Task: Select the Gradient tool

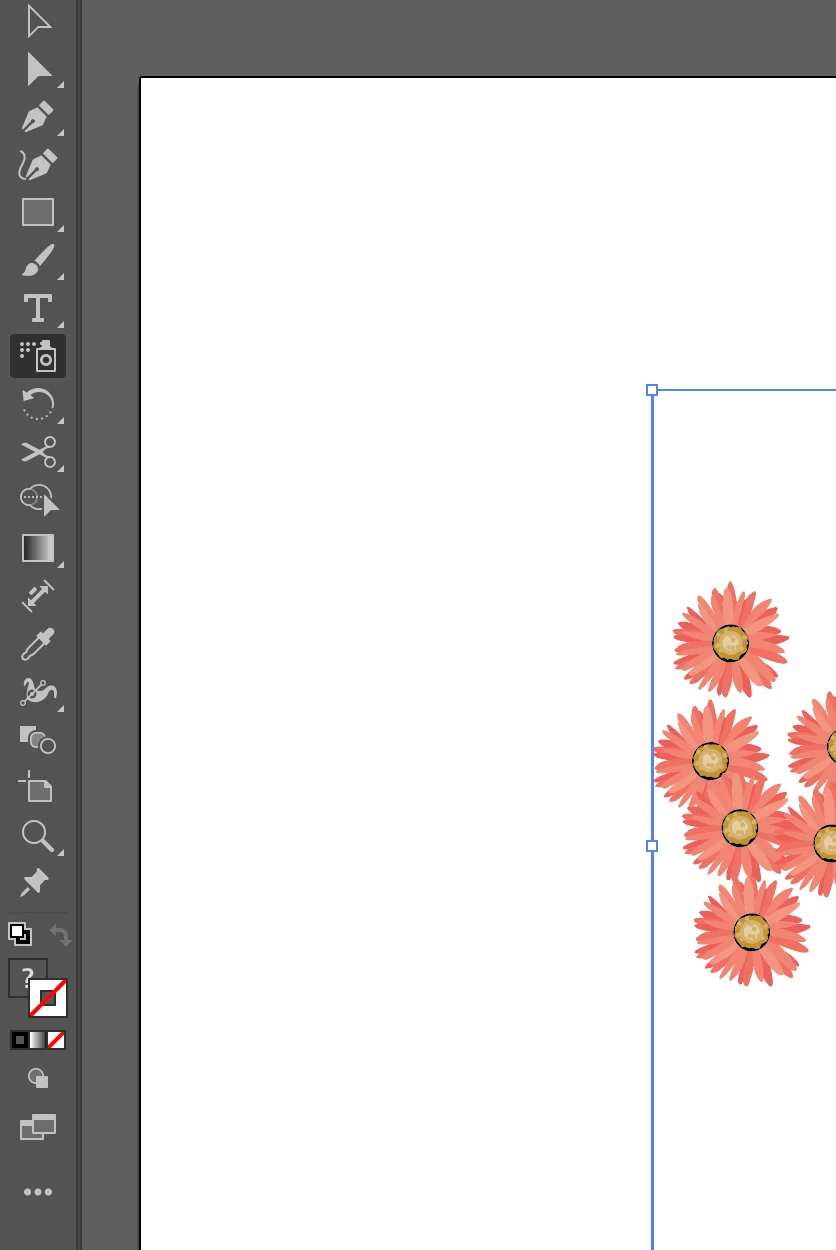Action: (x=38, y=548)
